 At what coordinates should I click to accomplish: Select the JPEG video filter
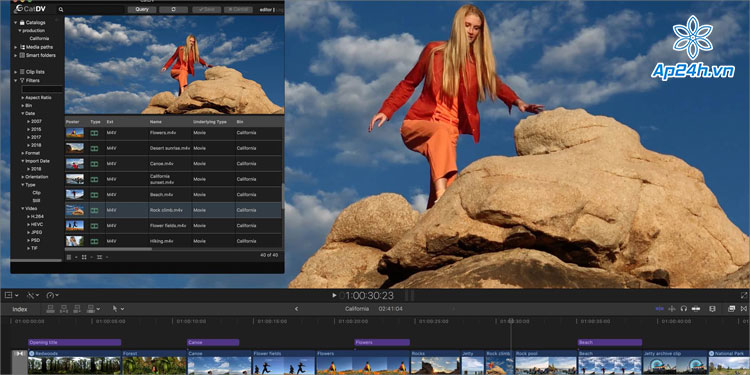36,232
